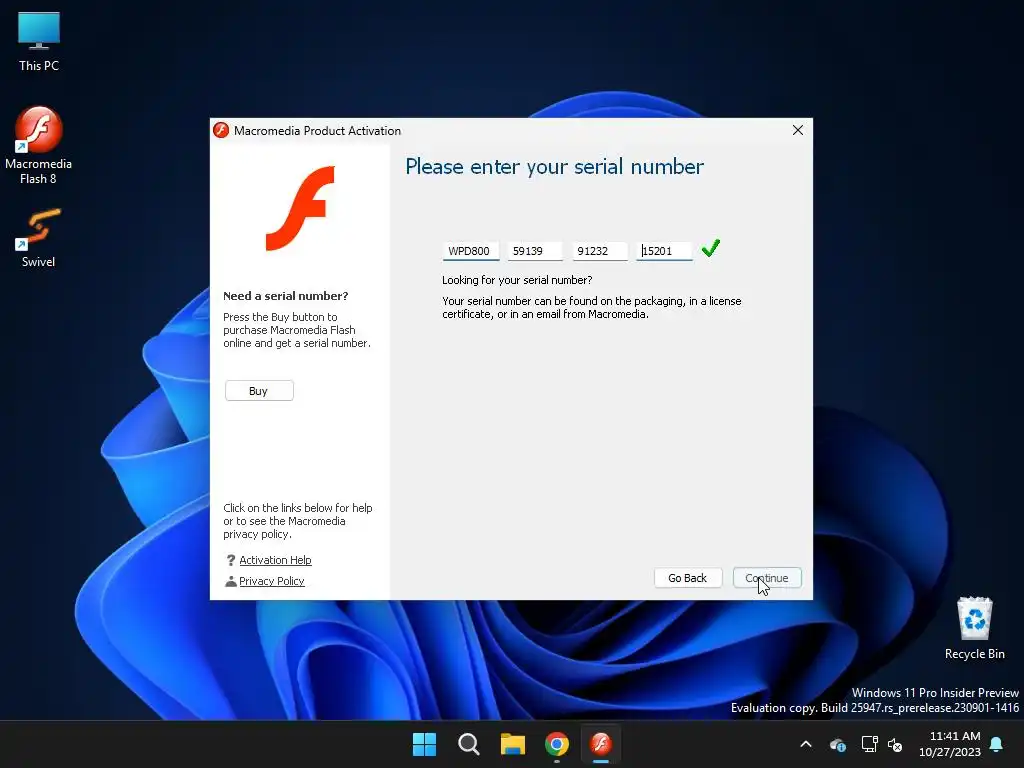Click the 'Looking for your serial number?' text
This screenshot has height=768, width=1024.
point(517,280)
